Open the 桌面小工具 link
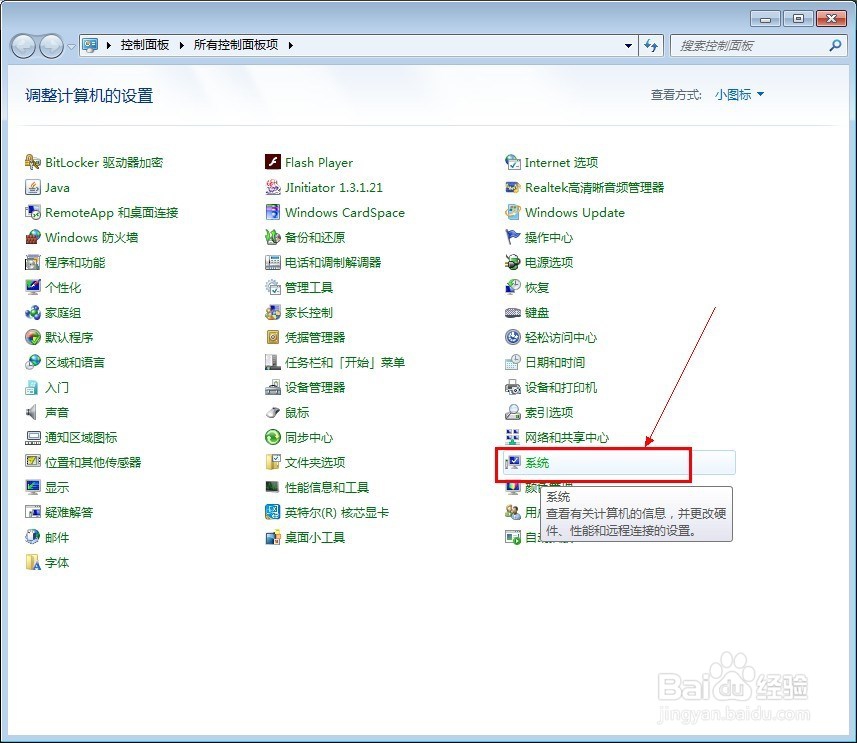Image resolution: width=857 pixels, height=743 pixels. click(x=315, y=537)
